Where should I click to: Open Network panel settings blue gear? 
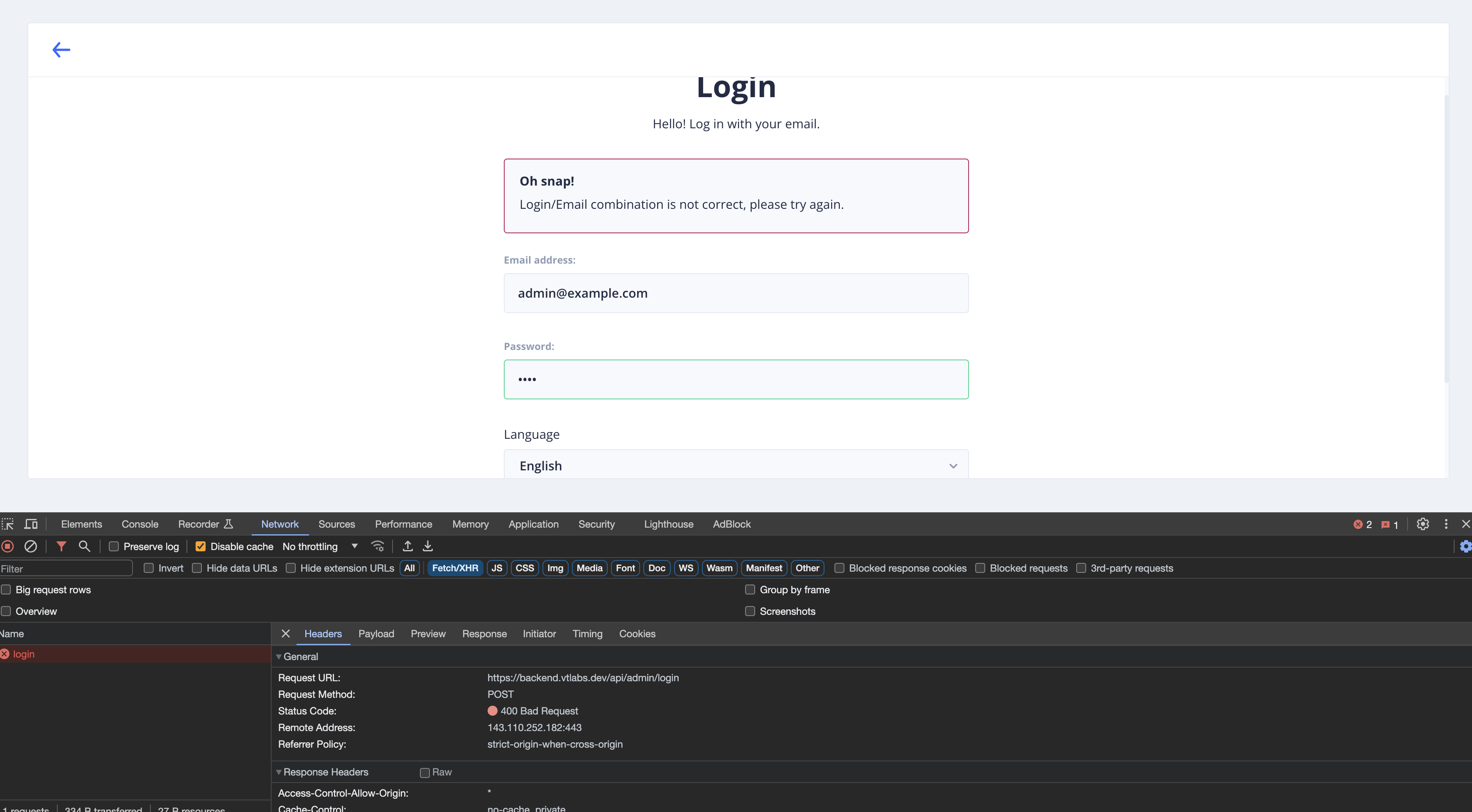(x=1466, y=546)
